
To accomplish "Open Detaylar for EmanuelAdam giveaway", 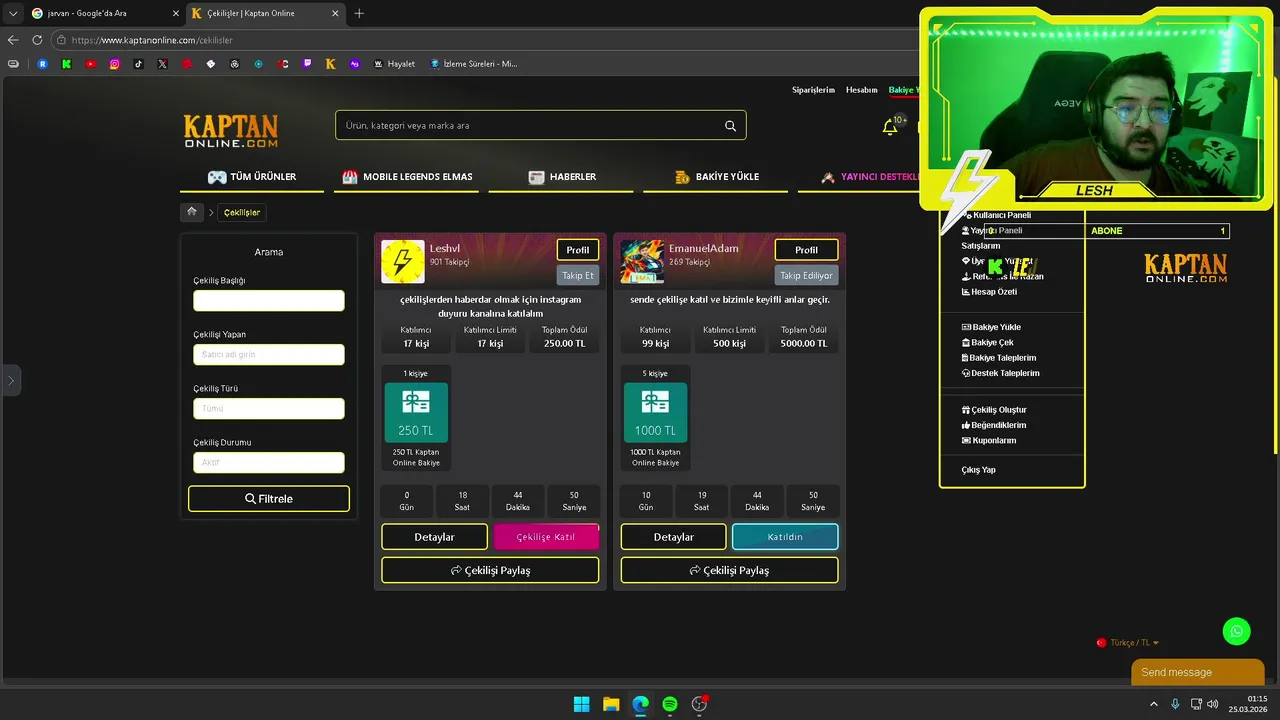I will pyautogui.click(x=673, y=537).
